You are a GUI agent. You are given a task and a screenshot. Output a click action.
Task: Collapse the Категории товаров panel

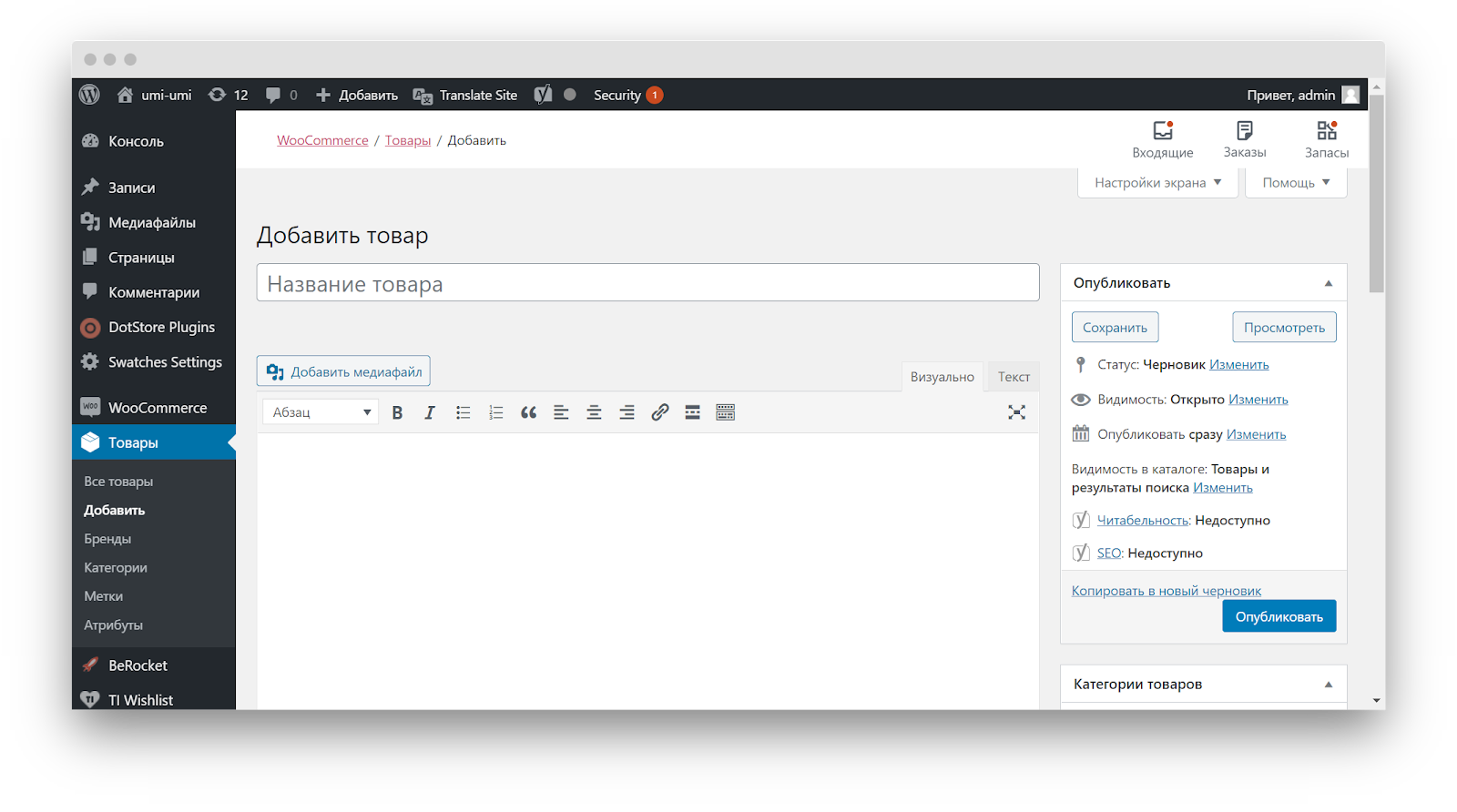coord(1328,685)
